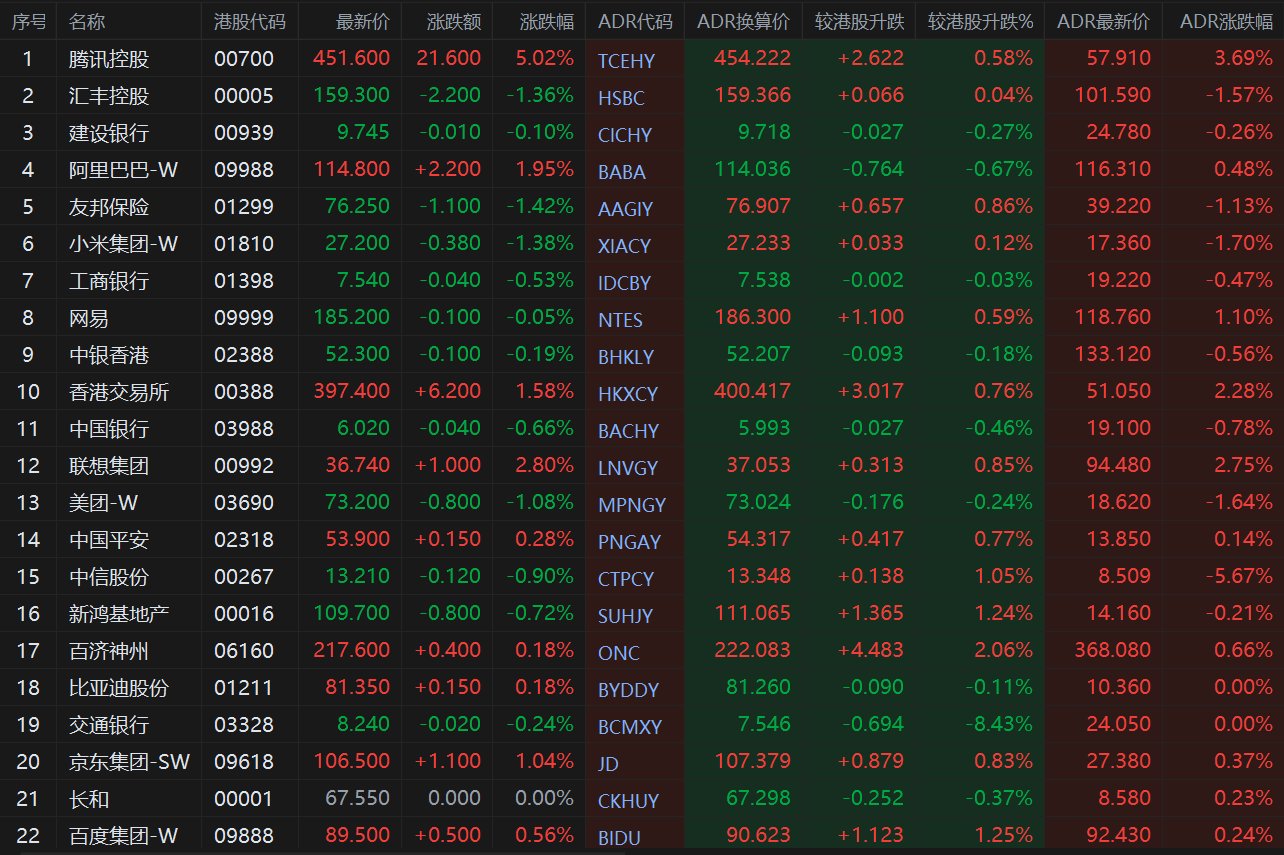Click the 联想集团 stock name
This screenshot has height=855, width=1284.
click(109, 466)
